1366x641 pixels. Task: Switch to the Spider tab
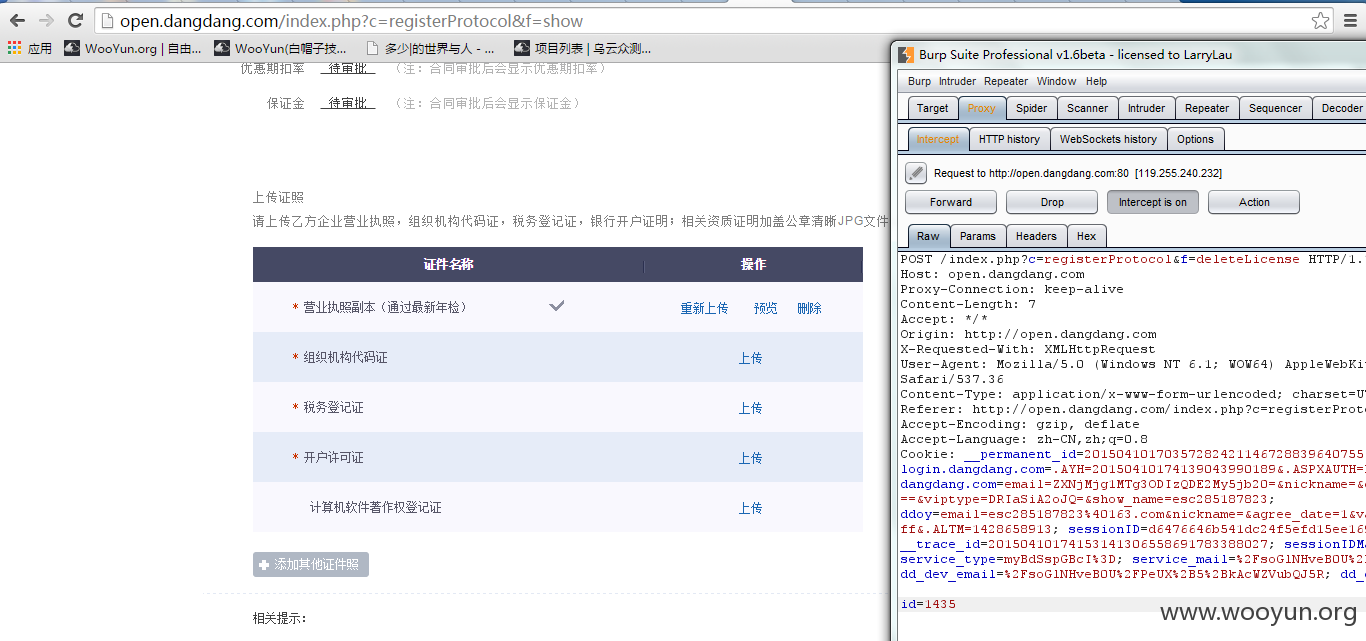coord(1031,108)
